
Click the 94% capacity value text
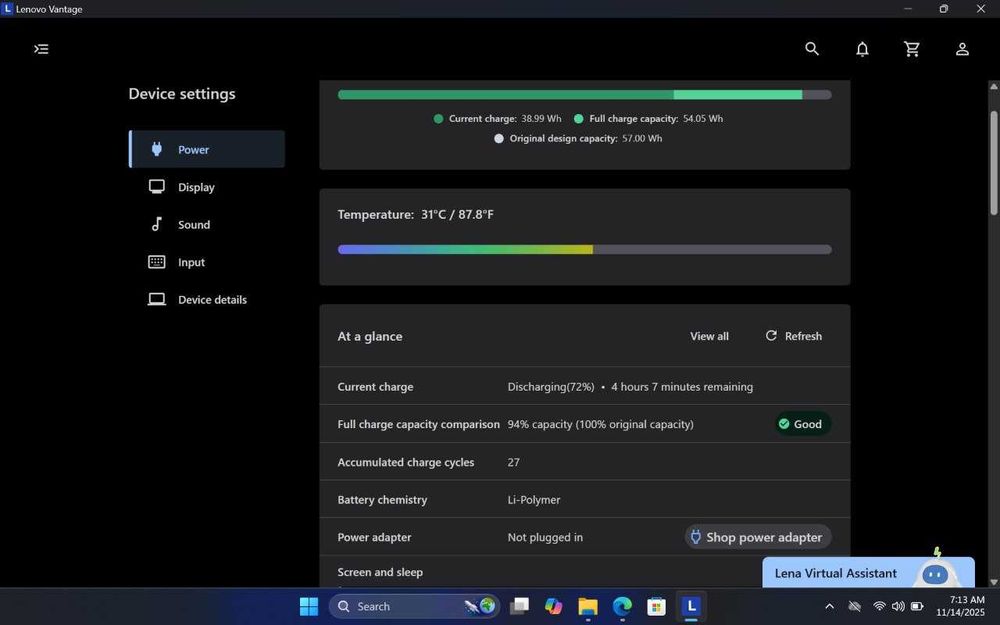(x=600, y=424)
